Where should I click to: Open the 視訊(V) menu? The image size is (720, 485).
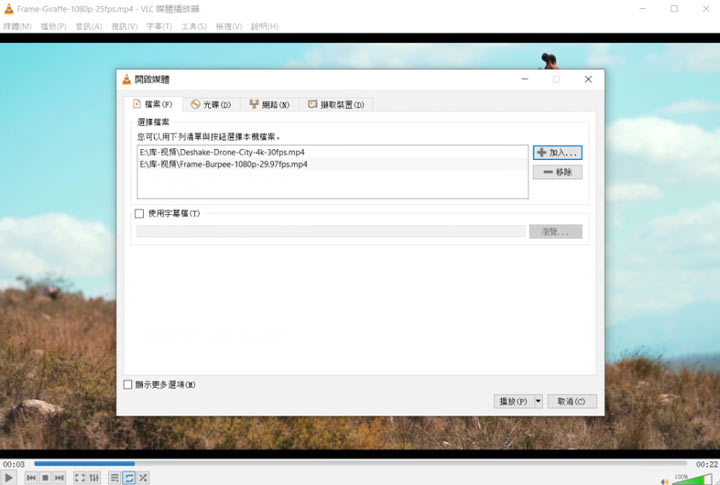point(124,27)
